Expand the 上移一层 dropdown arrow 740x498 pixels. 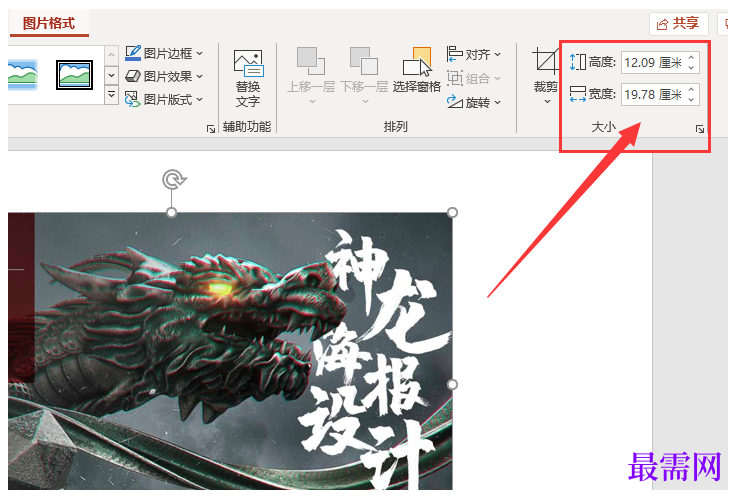click(312, 101)
